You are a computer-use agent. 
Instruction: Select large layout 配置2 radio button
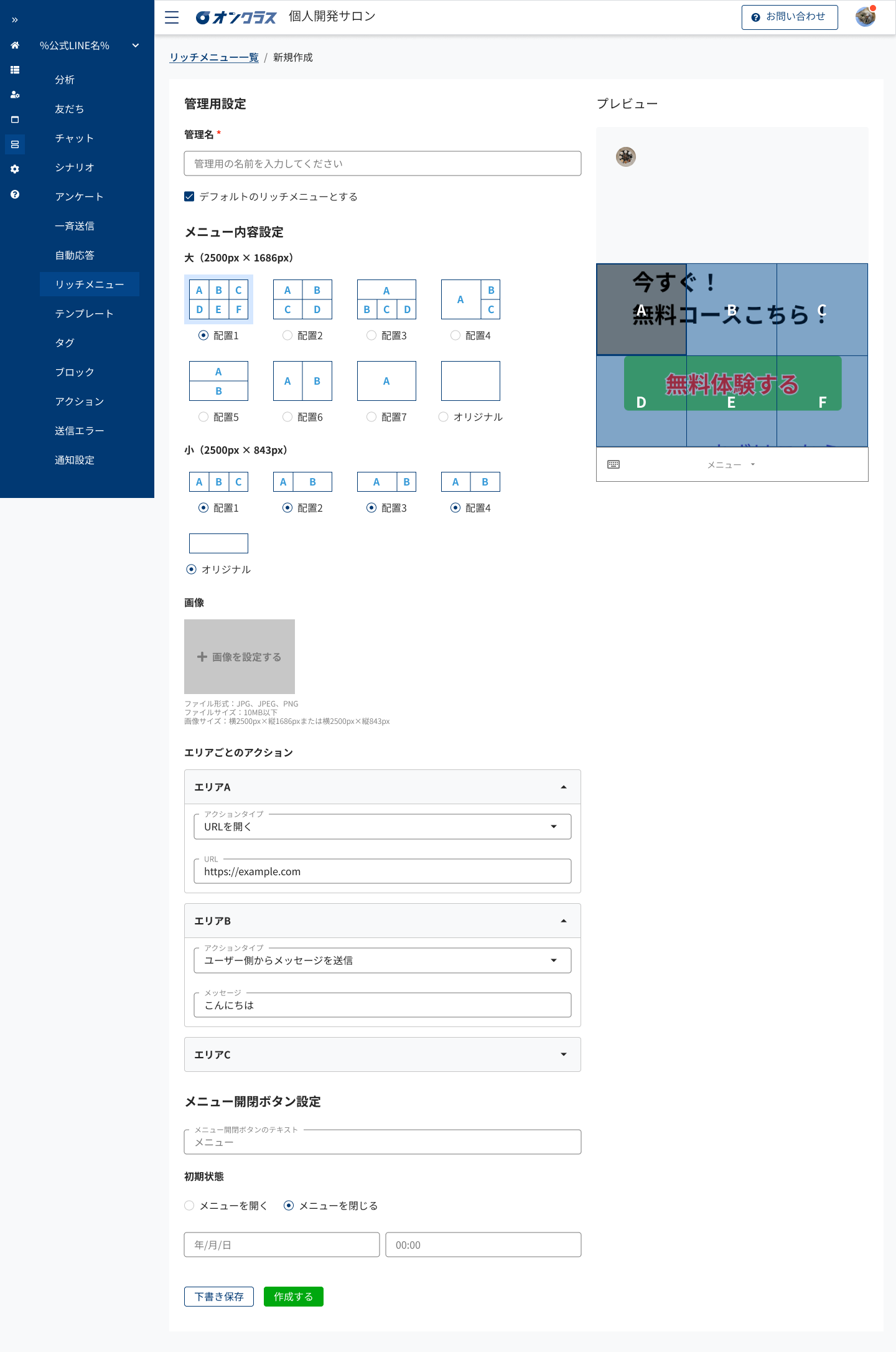pyautogui.click(x=287, y=336)
